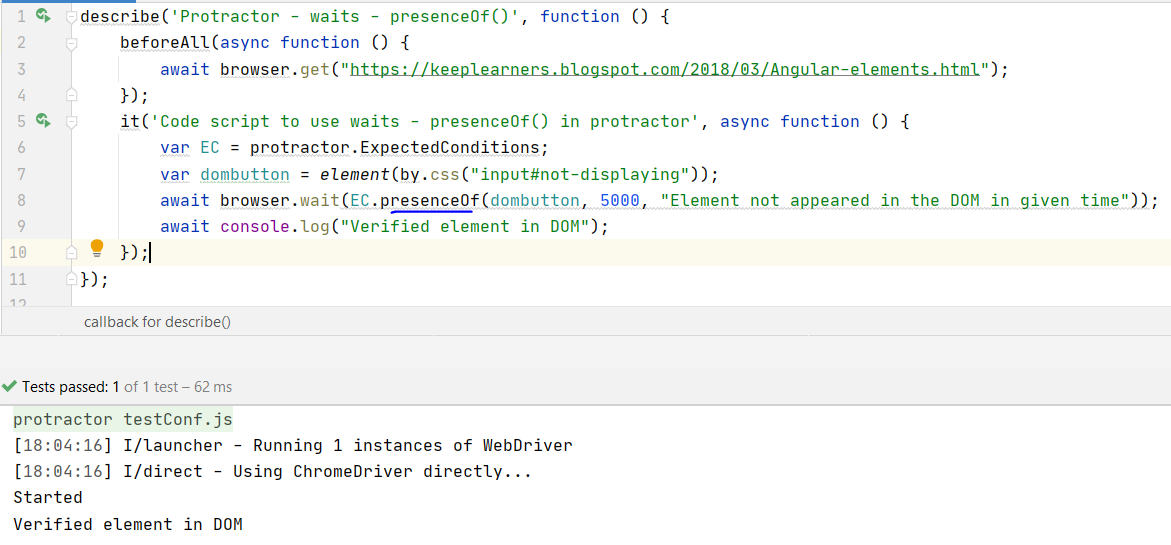
Task: Collapse the describe block fold marker on line 1
Action: (x=71, y=16)
